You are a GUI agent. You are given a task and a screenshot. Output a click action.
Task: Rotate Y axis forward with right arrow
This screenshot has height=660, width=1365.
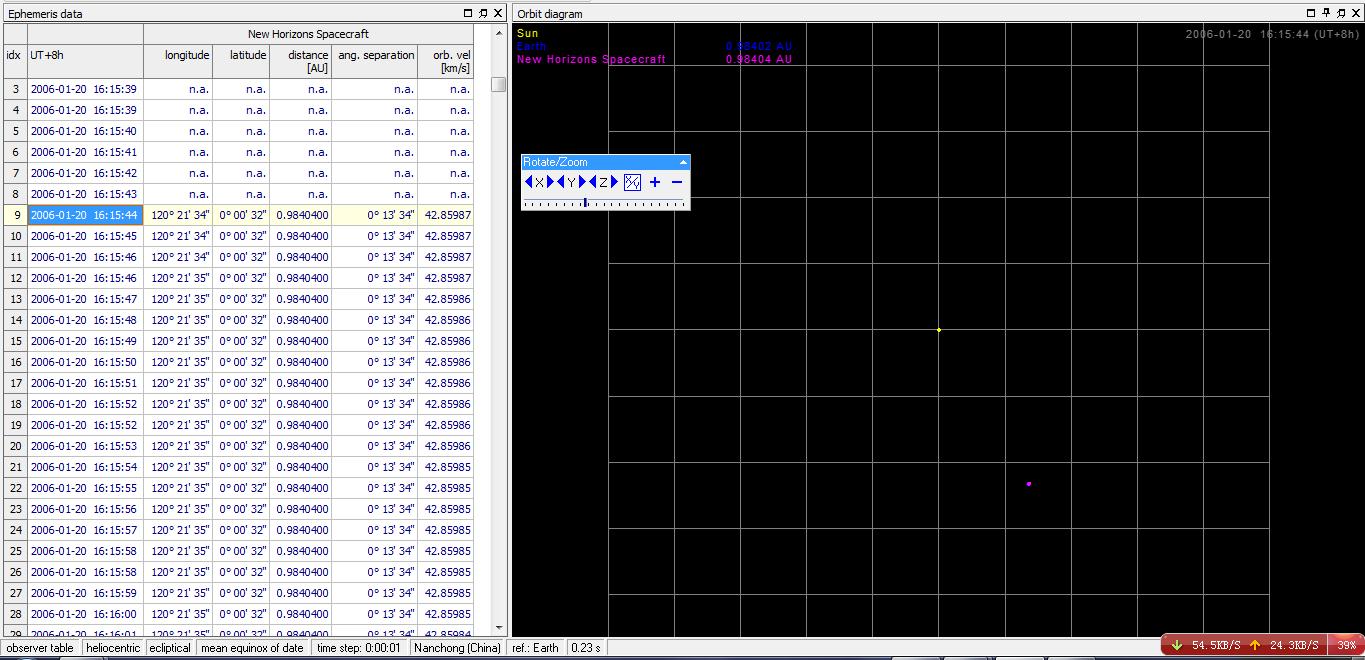click(x=583, y=182)
